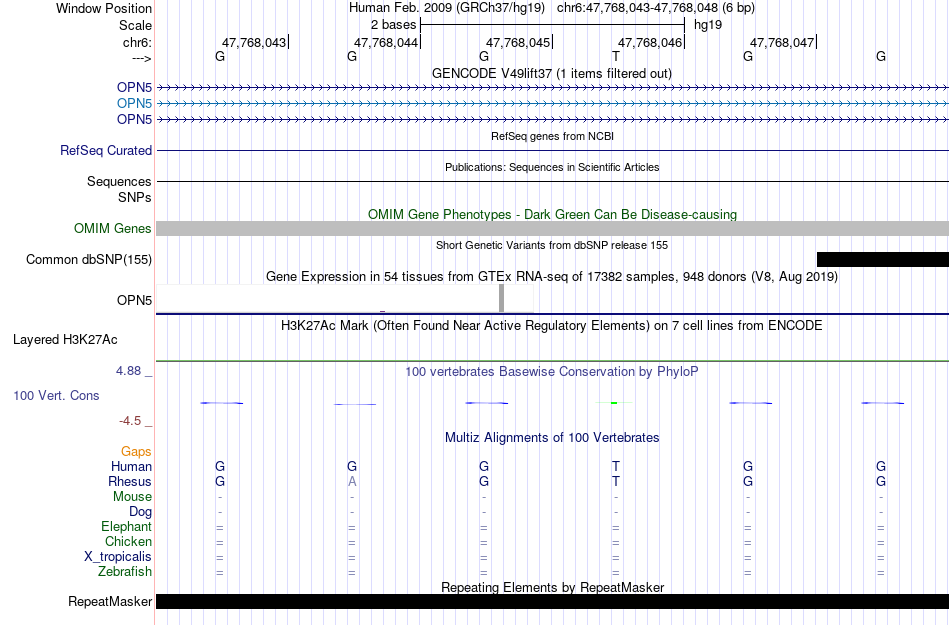Open the GTEx Gene Expression track title
Image resolution: width=950 pixels, height=625 pixels.
click(x=552, y=277)
